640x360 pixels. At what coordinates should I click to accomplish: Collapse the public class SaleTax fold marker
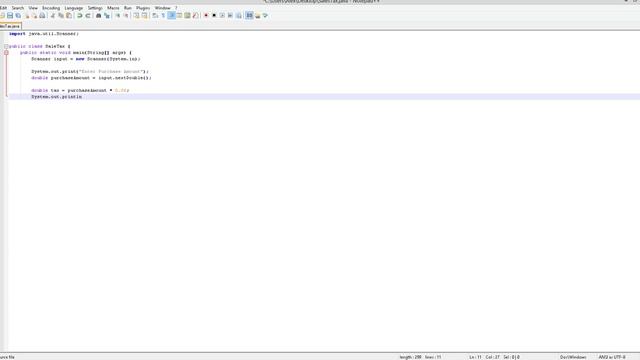coord(6,46)
